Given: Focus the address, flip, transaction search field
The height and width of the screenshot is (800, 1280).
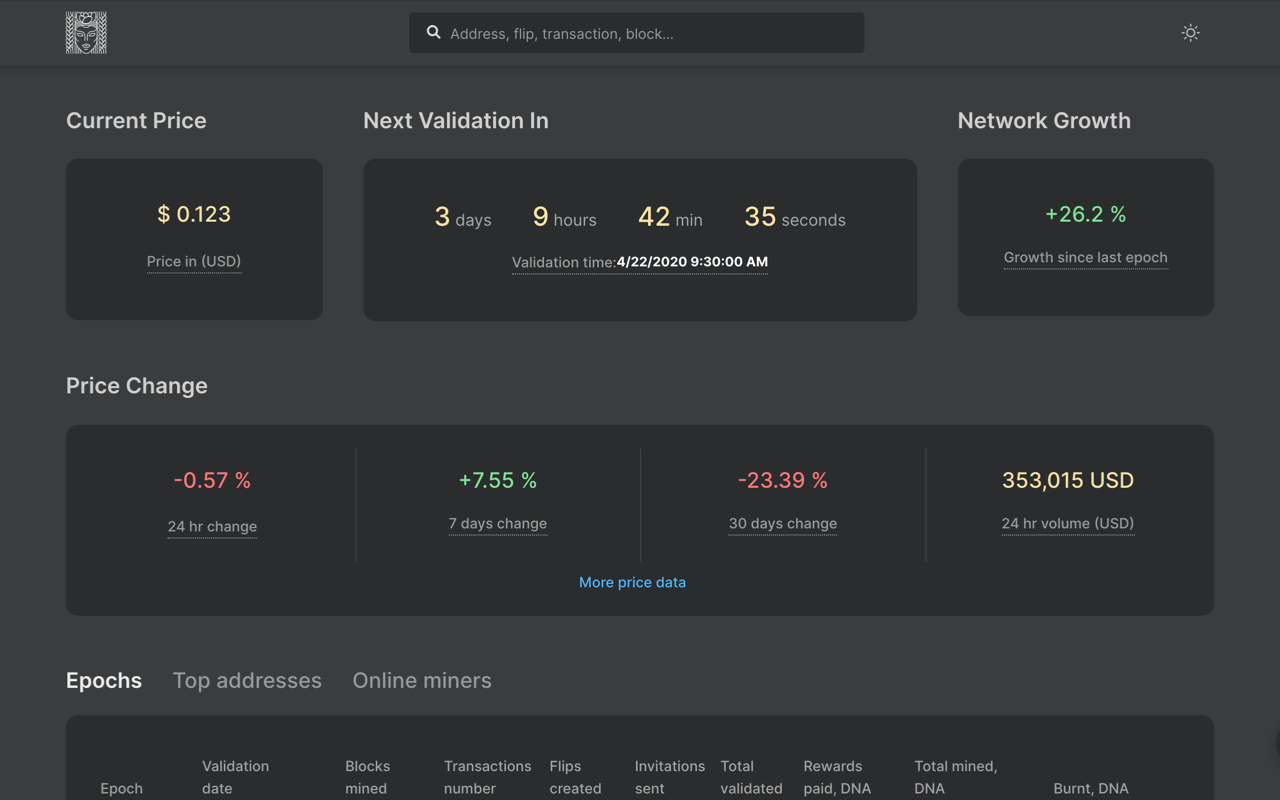Looking at the screenshot, I should 650,33.
